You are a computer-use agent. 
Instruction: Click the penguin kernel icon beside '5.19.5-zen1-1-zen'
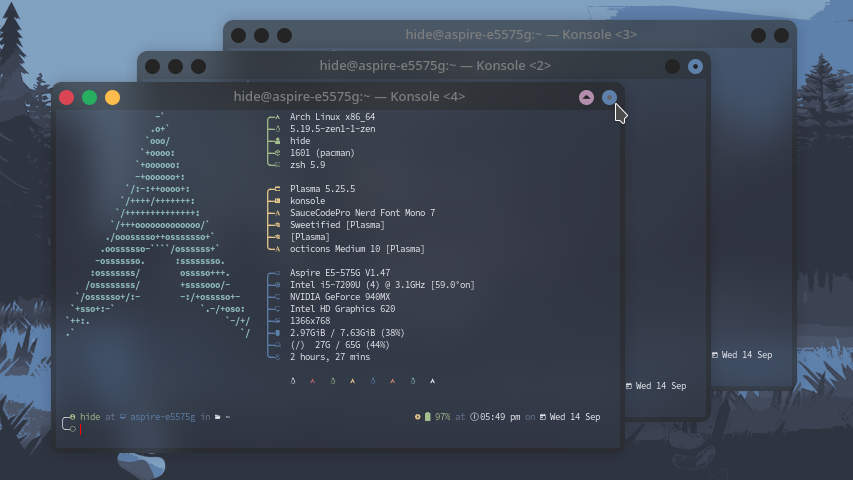[x=277, y=129]
